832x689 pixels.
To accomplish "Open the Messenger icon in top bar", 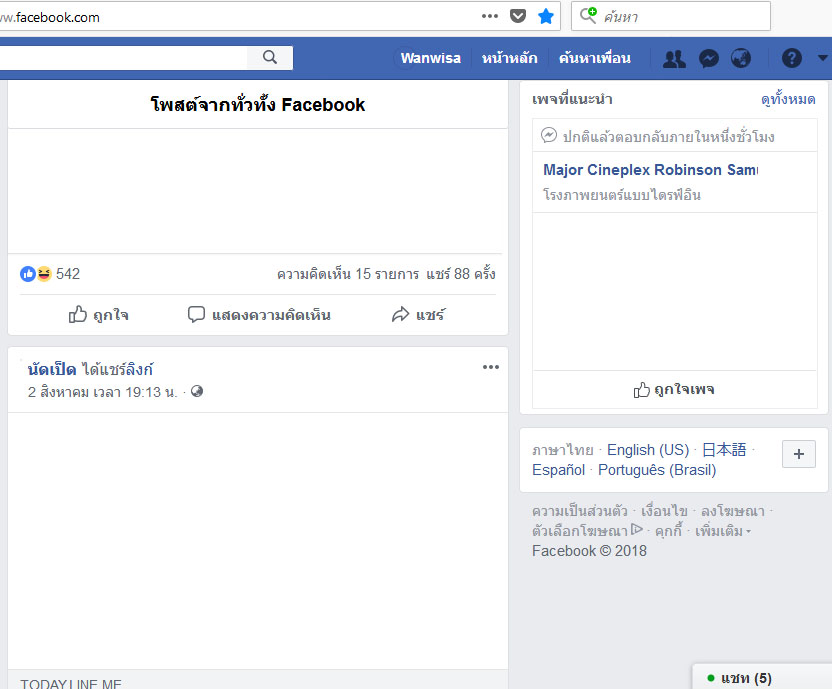I will click(x=709, y=58).
